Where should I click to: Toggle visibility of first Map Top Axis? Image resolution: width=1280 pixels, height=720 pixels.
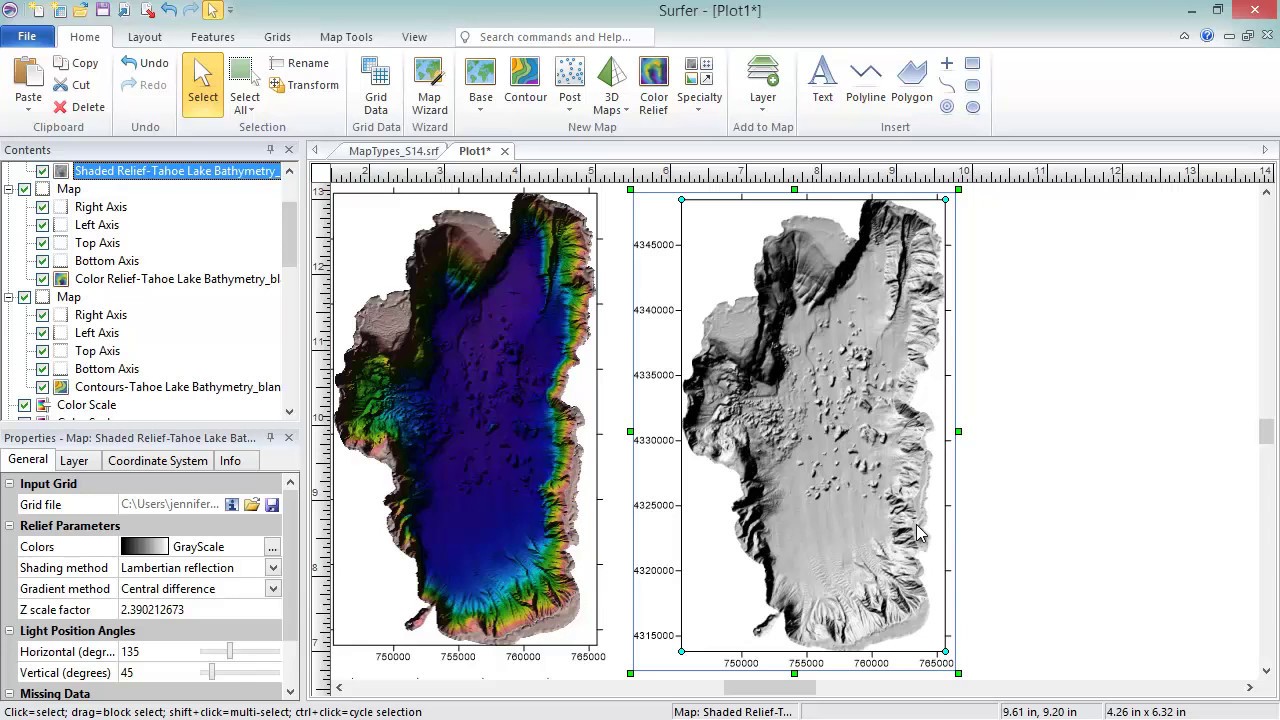[x=42, y=243]
